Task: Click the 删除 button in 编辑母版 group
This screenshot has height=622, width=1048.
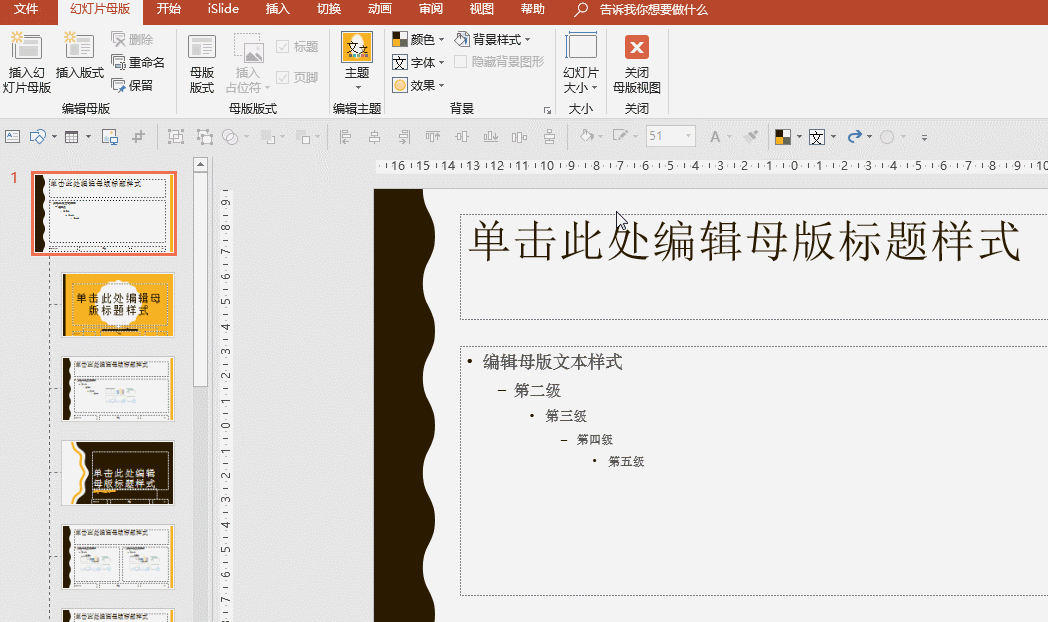Action: click(132, 39)
